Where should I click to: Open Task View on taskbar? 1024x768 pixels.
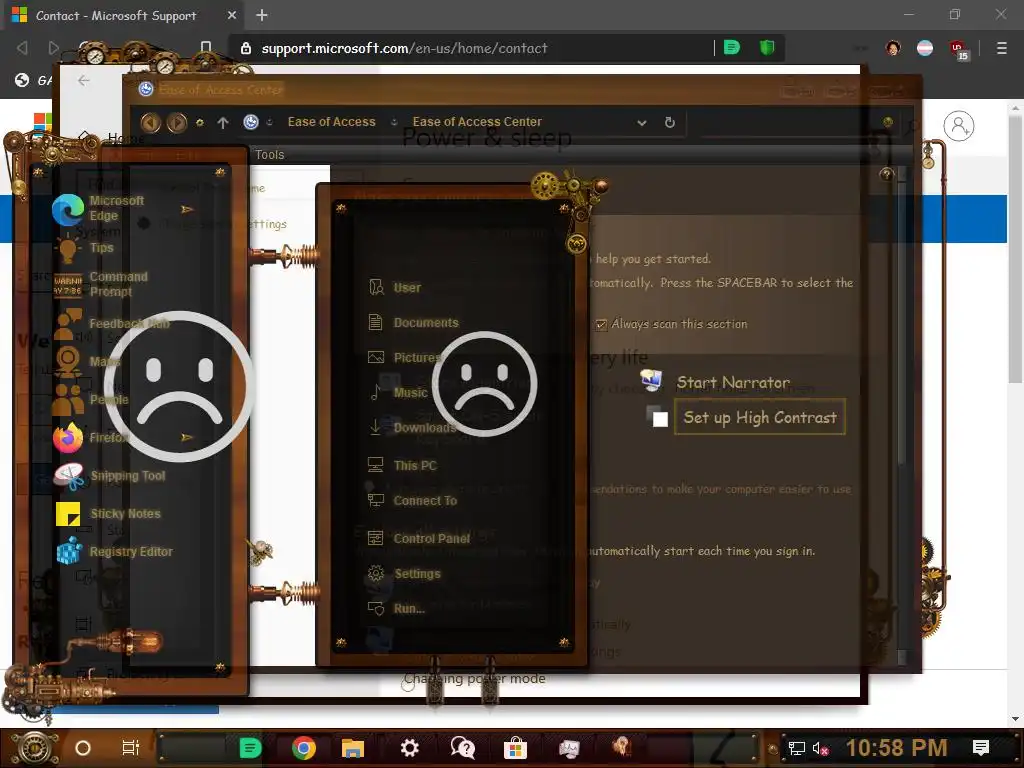131,748
